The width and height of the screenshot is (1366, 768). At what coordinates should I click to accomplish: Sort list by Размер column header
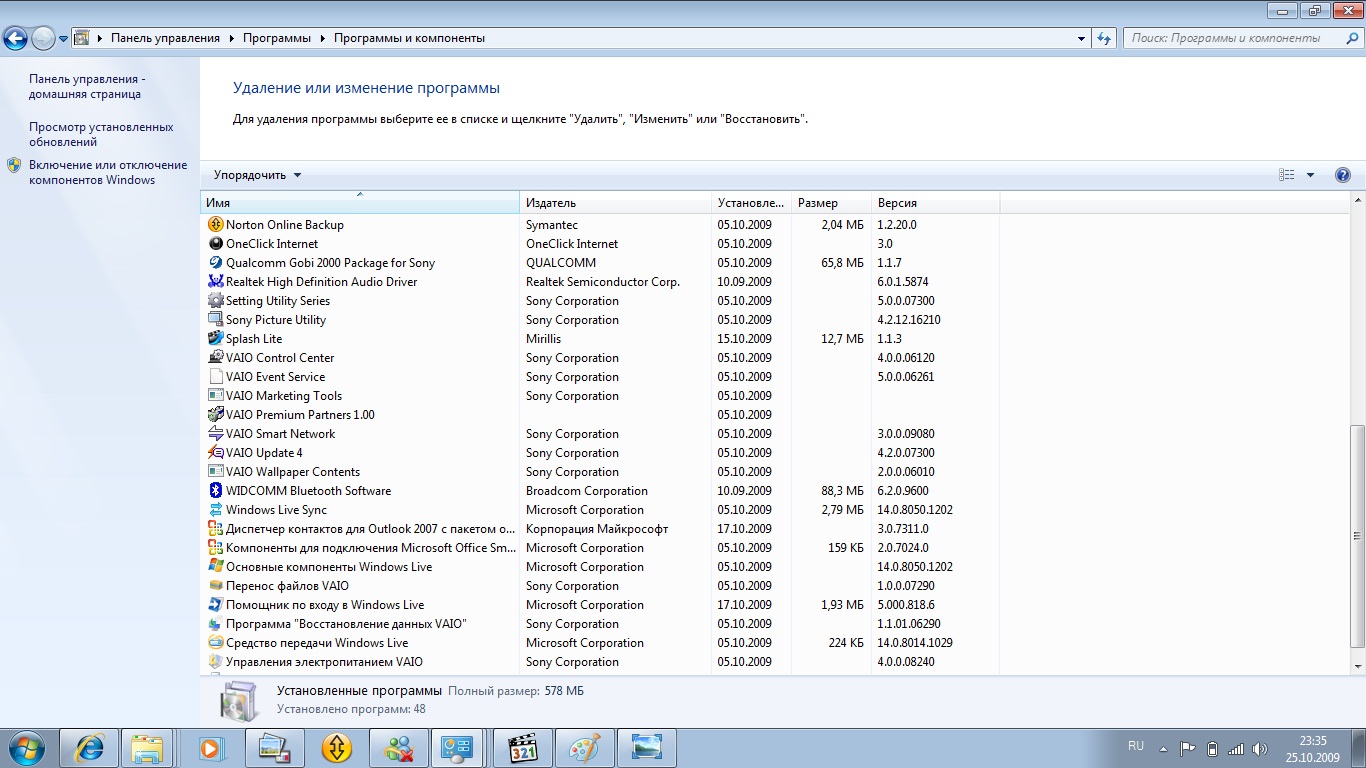831,203
